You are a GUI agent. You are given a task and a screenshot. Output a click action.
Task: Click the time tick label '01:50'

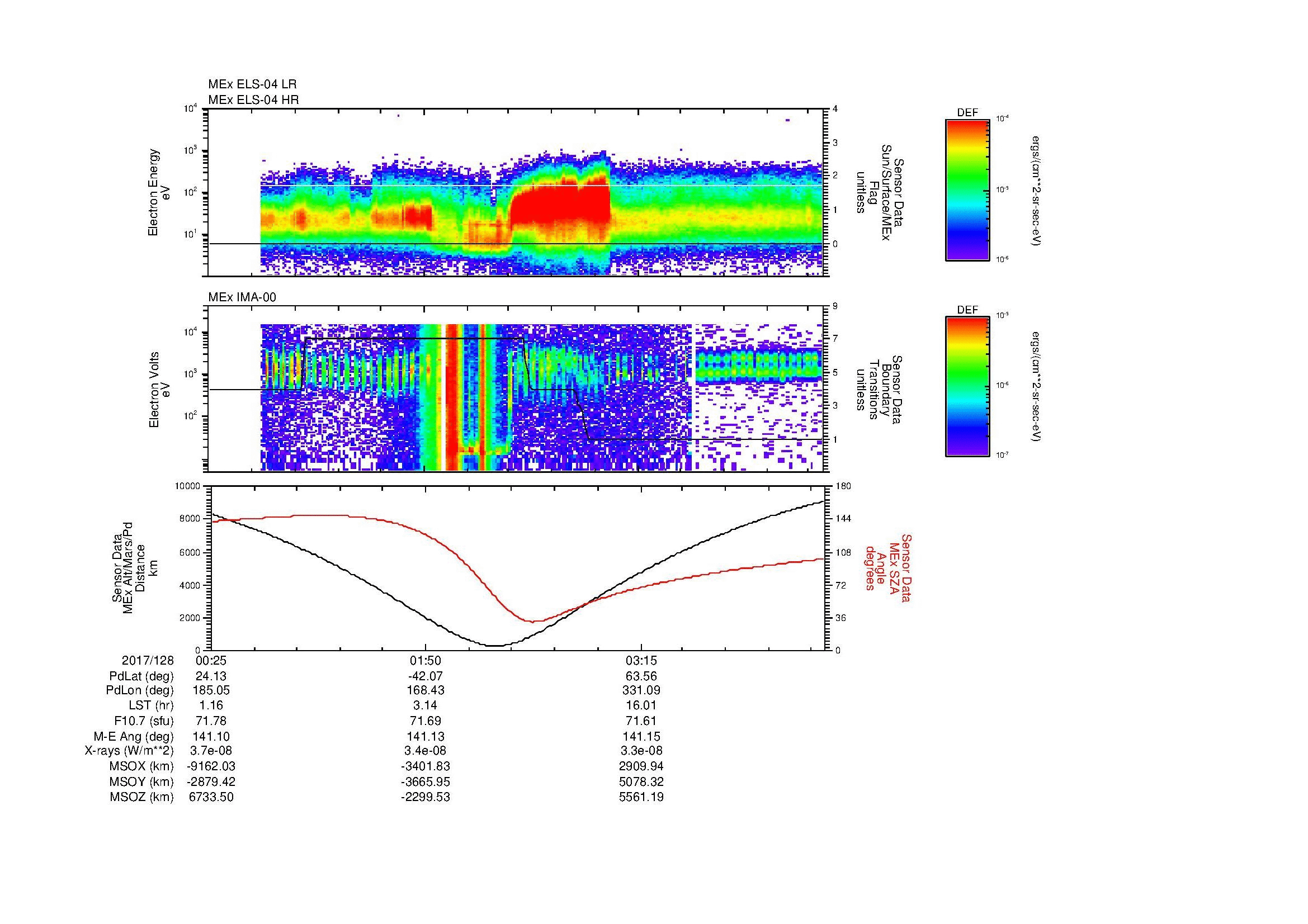pos(425,661)
